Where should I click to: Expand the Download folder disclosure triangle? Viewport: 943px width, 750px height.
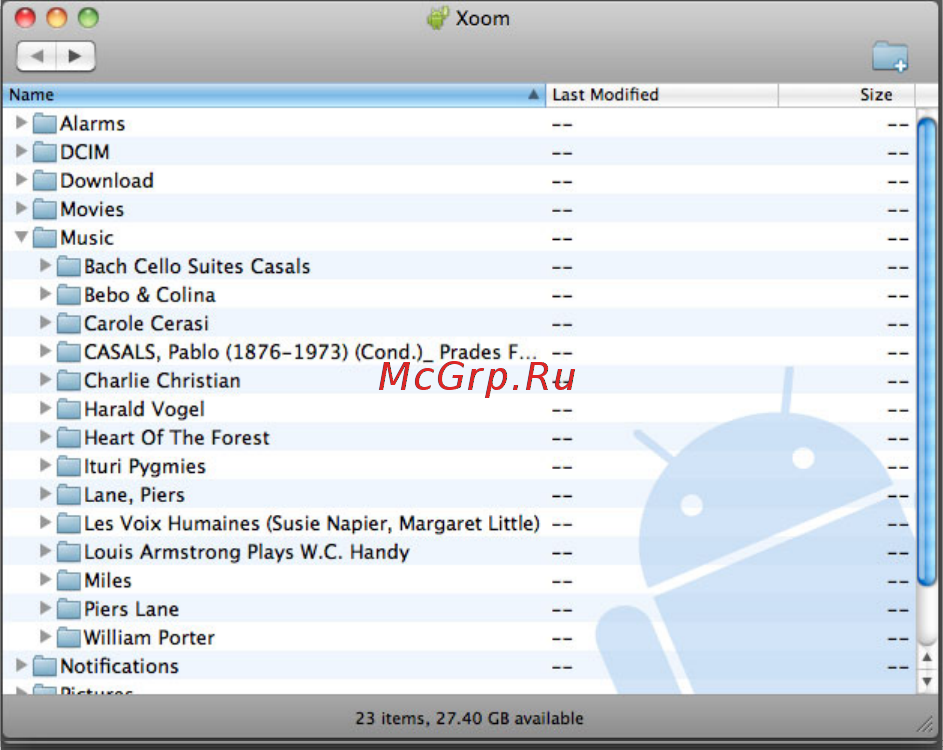21,179
